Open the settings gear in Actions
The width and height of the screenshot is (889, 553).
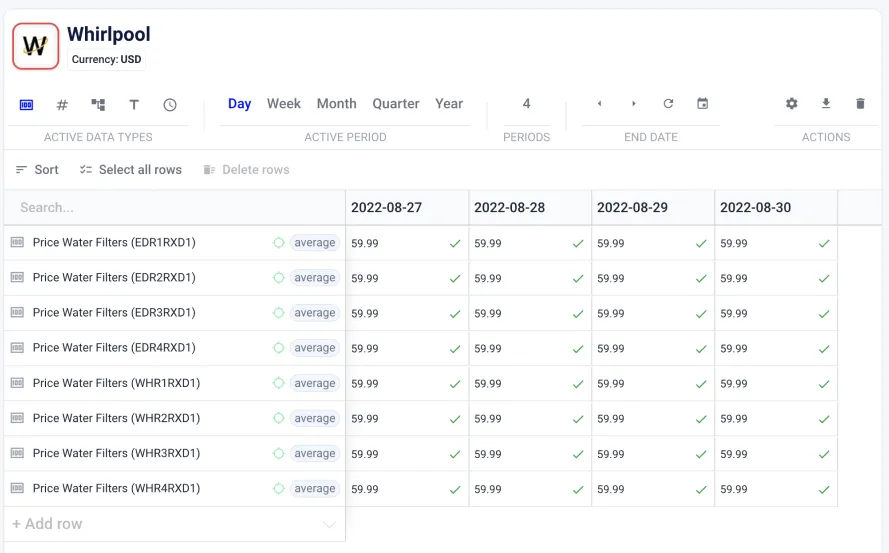click(791, 104)
